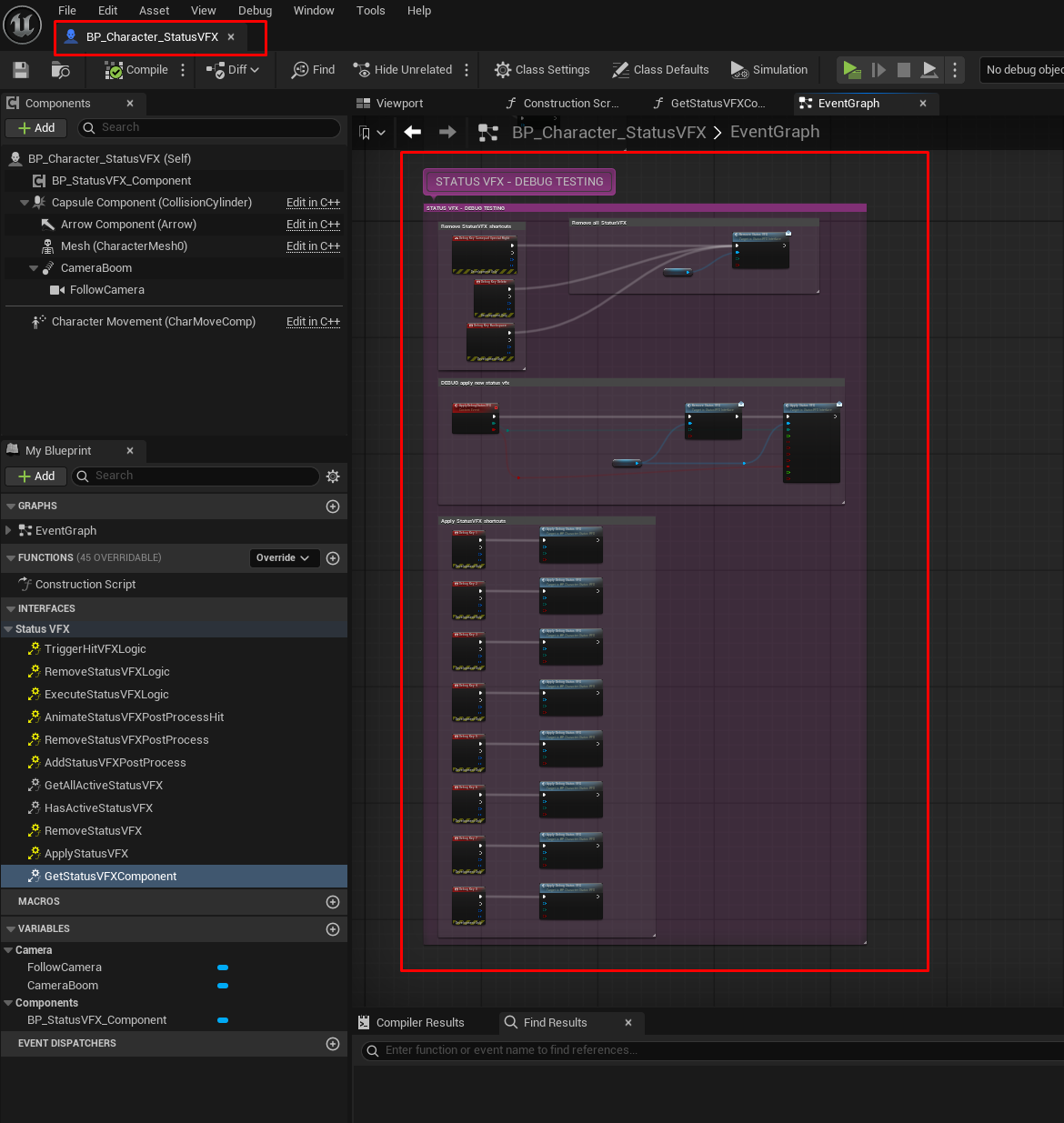The image size is (1064, 1123).
Task: Add a new variable with plus icon
Action: 333,929
